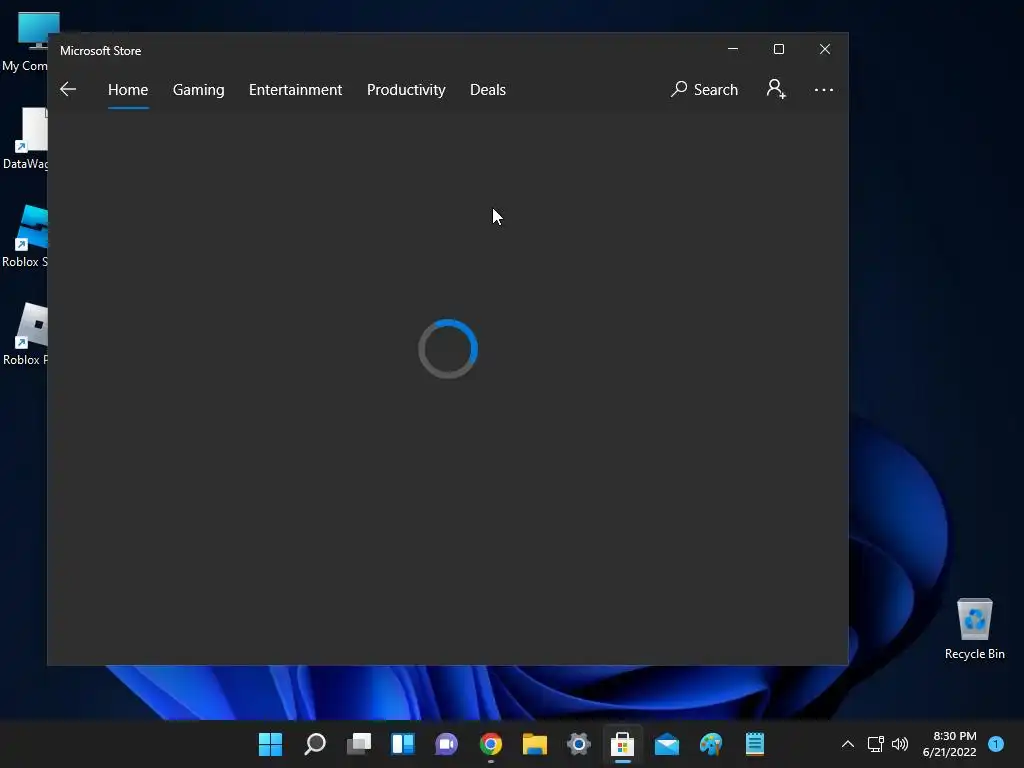This screenshot has width=1024, height=768.
Task: Open the three-dot See more menu
Action: pos(824,89)
